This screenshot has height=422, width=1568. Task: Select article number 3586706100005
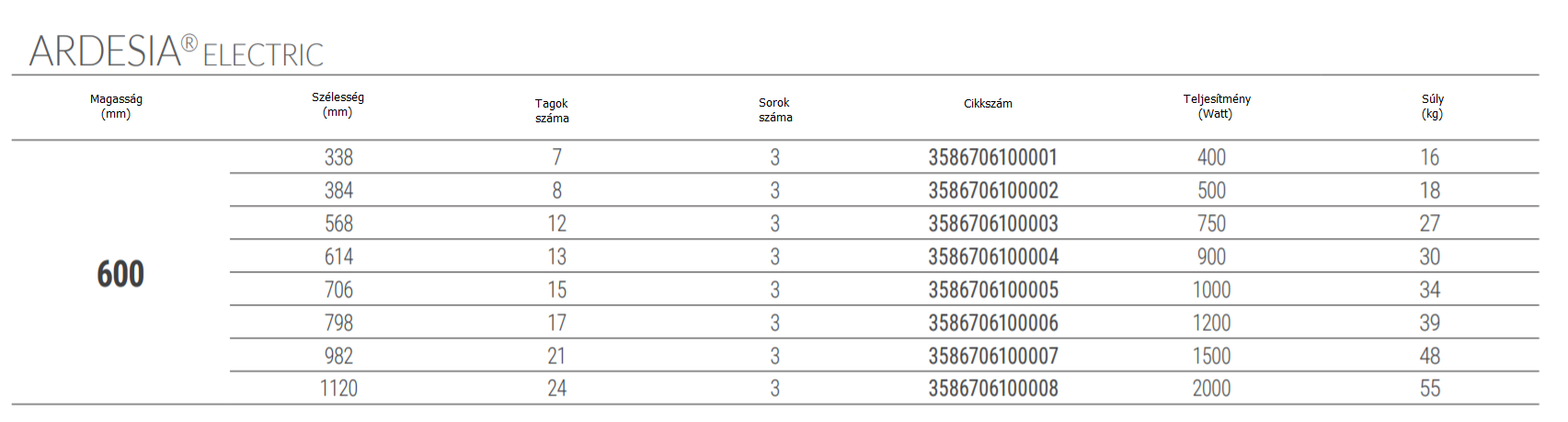click(x=992, y=290)
